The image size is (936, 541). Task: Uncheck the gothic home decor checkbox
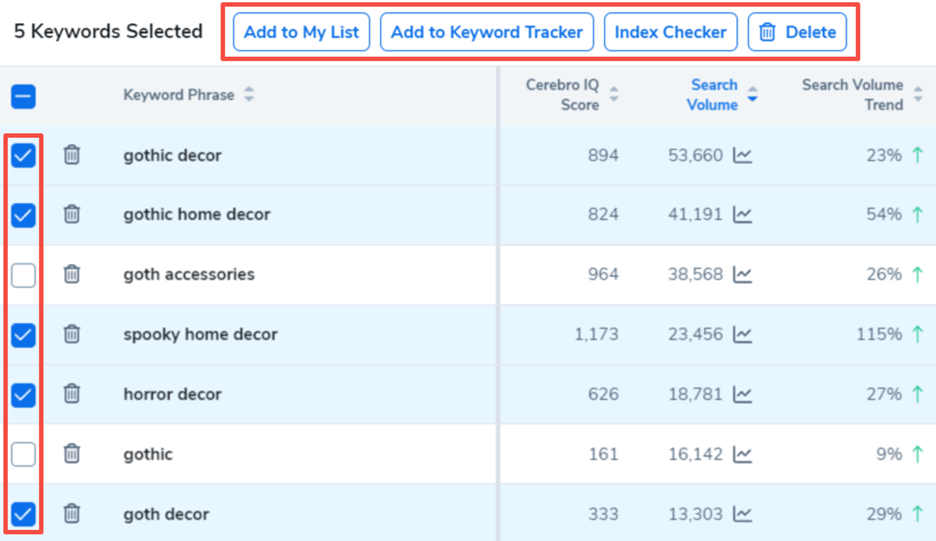click(23, 215)
